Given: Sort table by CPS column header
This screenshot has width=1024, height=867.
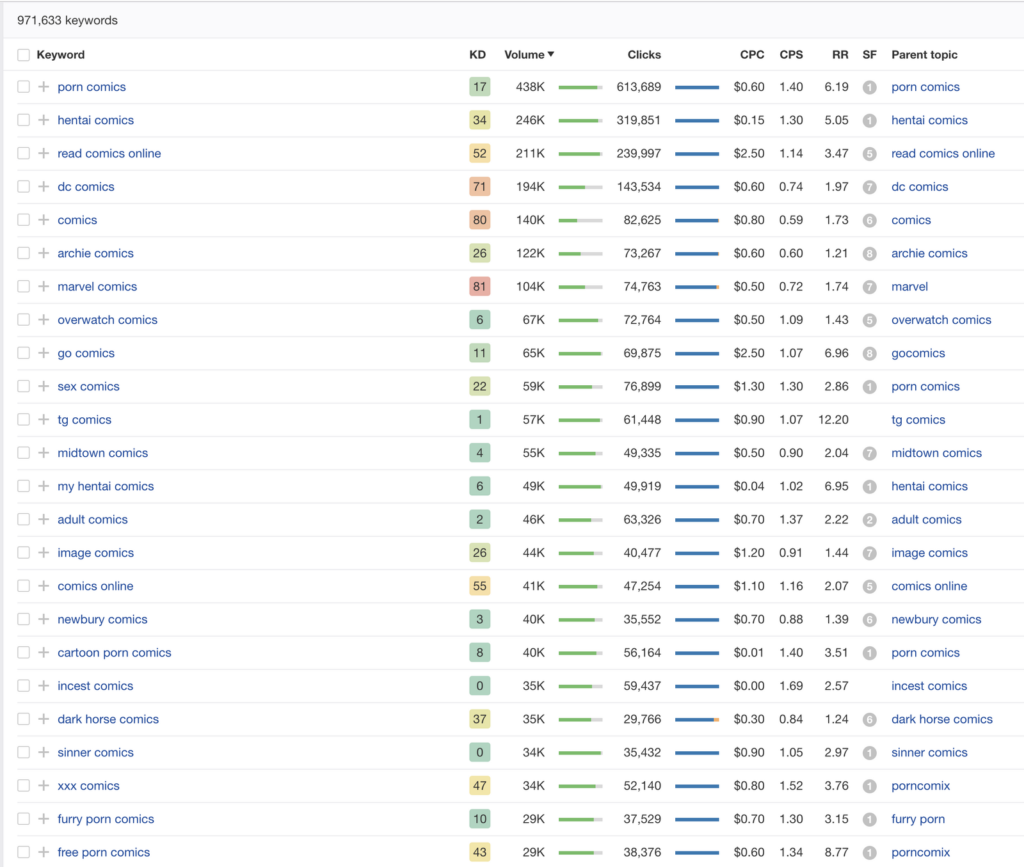Looking at the screenshot, I should (x=791, y=55).
